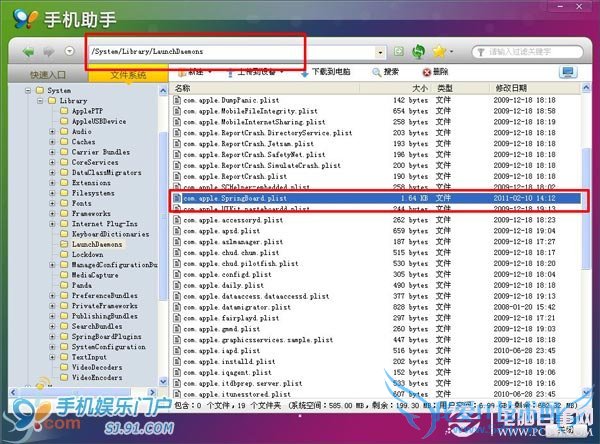Click tree horizontal scrollbar left arrow
The height and width of the screenshot is (444, 600).
[x=13, y=392]
